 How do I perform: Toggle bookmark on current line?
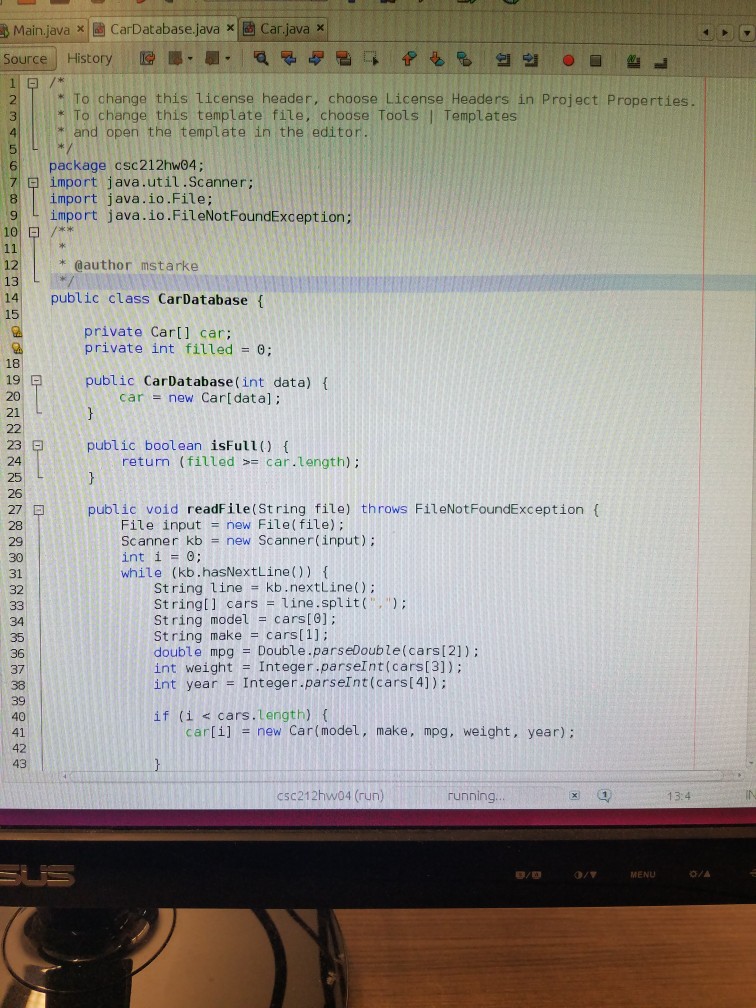pos(464,60)
